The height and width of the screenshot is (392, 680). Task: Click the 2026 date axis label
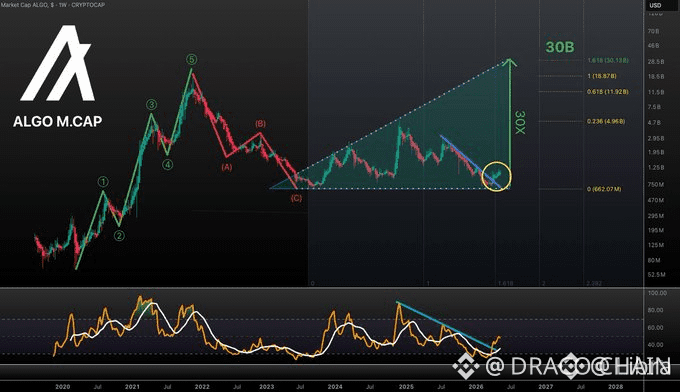click(x=476, y=387)
